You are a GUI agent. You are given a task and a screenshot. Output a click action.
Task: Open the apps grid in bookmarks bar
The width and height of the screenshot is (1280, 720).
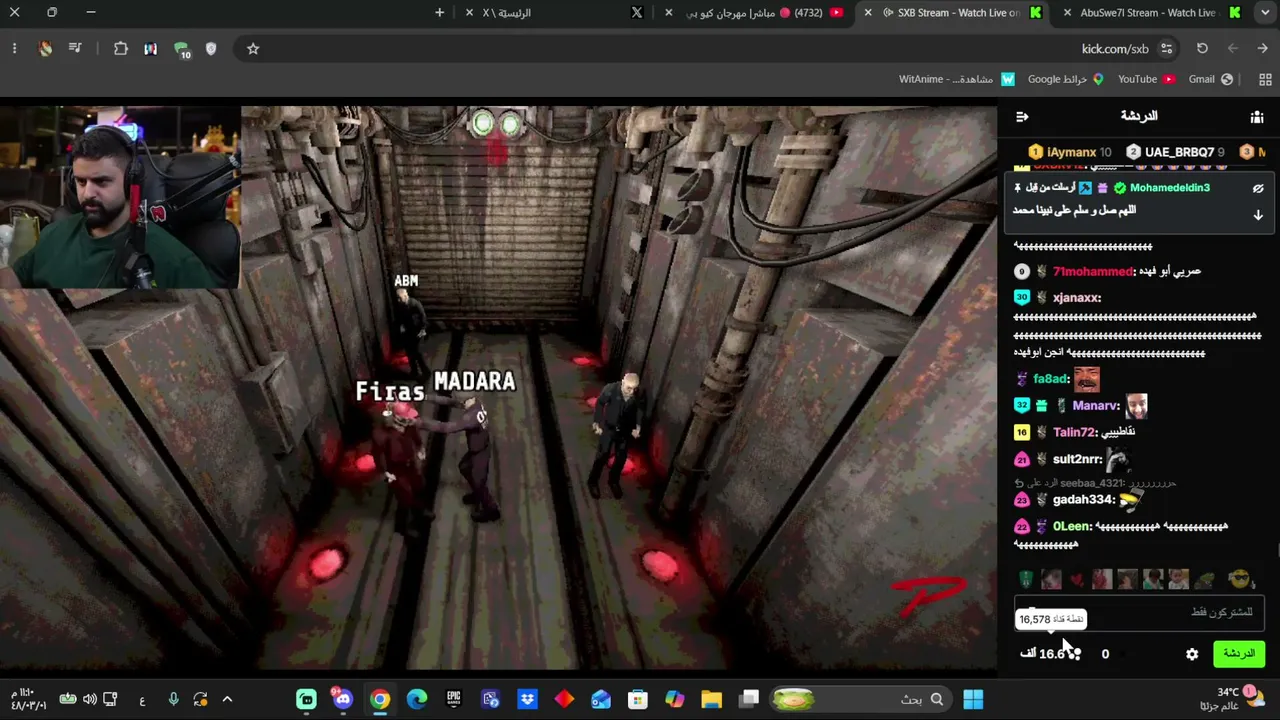coord(1265,79)
